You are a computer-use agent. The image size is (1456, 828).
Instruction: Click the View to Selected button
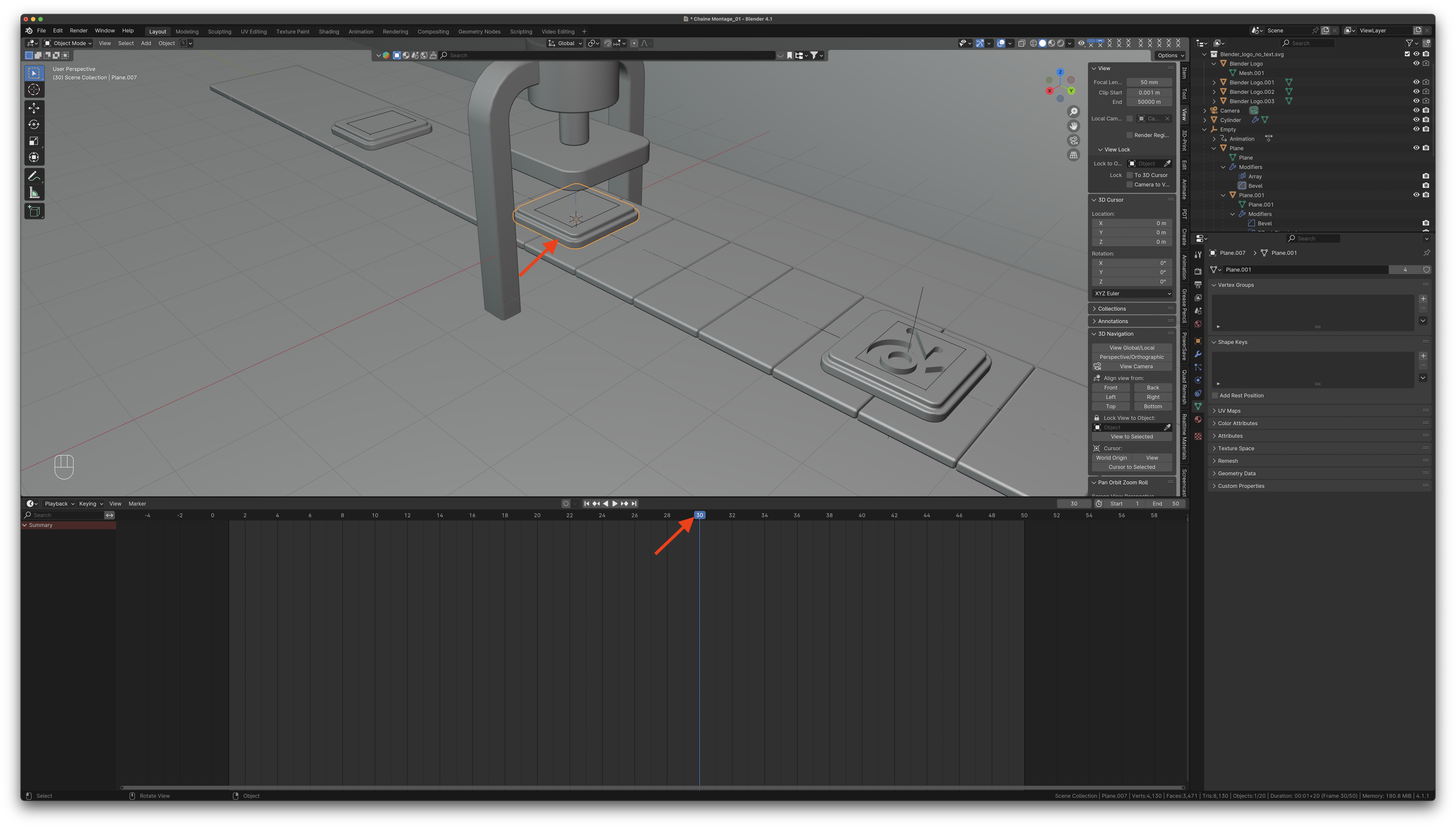(x=1132, y=437)
